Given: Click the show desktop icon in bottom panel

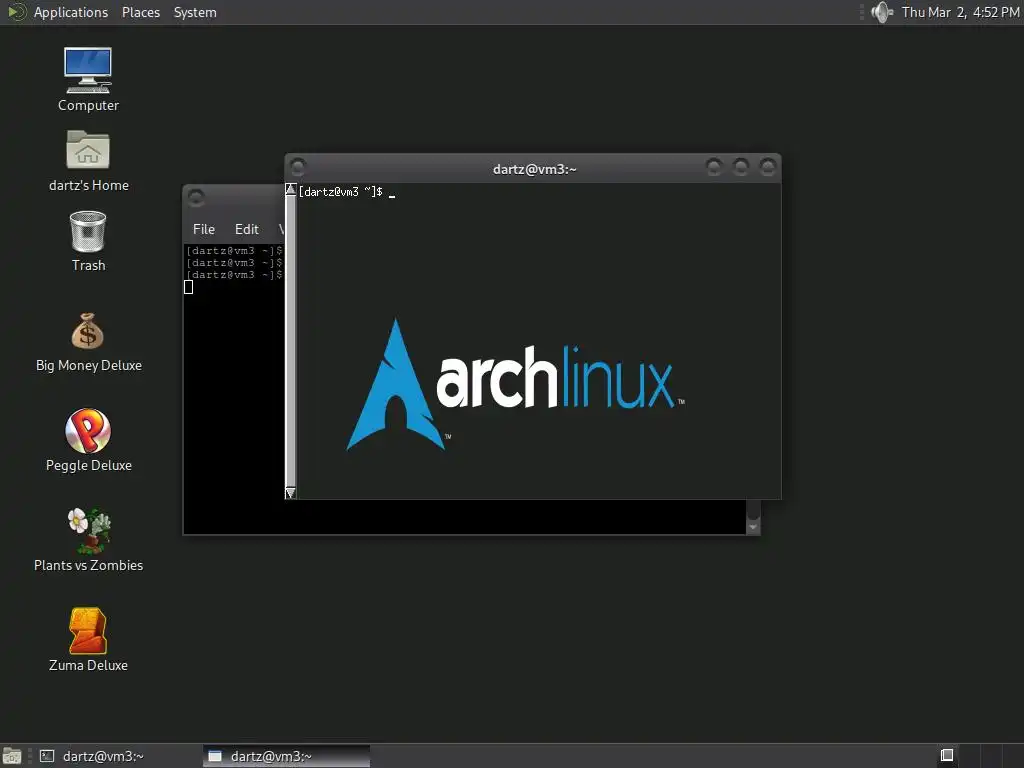Looking at the screenshot, I should click(x=12, y=756).
